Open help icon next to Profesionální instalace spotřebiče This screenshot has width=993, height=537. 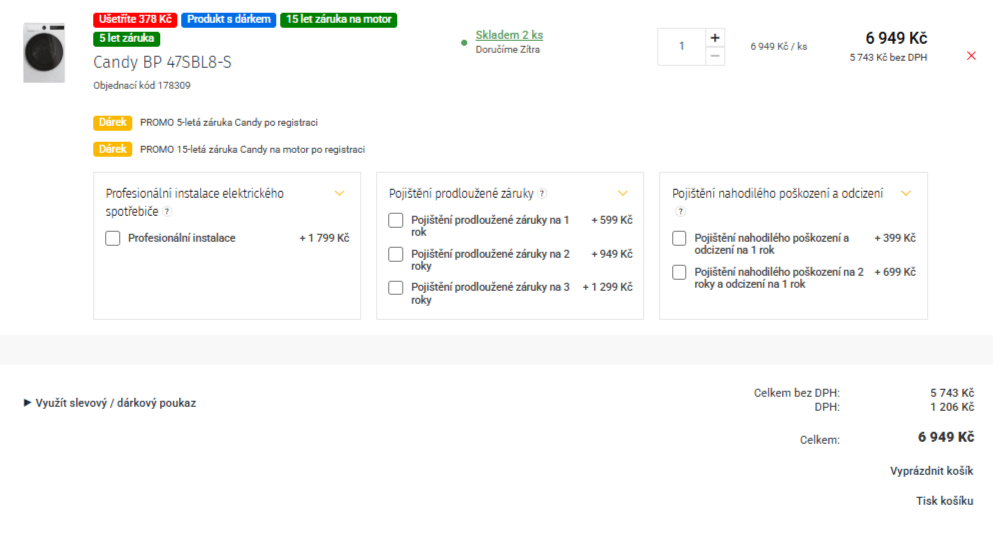pos(167,212)
